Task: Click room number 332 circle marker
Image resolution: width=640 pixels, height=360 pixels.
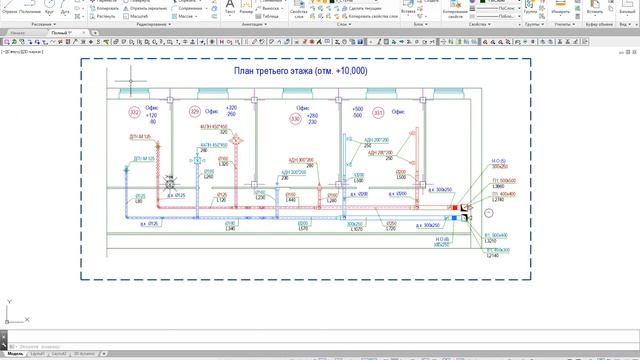Action: point(134,112)
